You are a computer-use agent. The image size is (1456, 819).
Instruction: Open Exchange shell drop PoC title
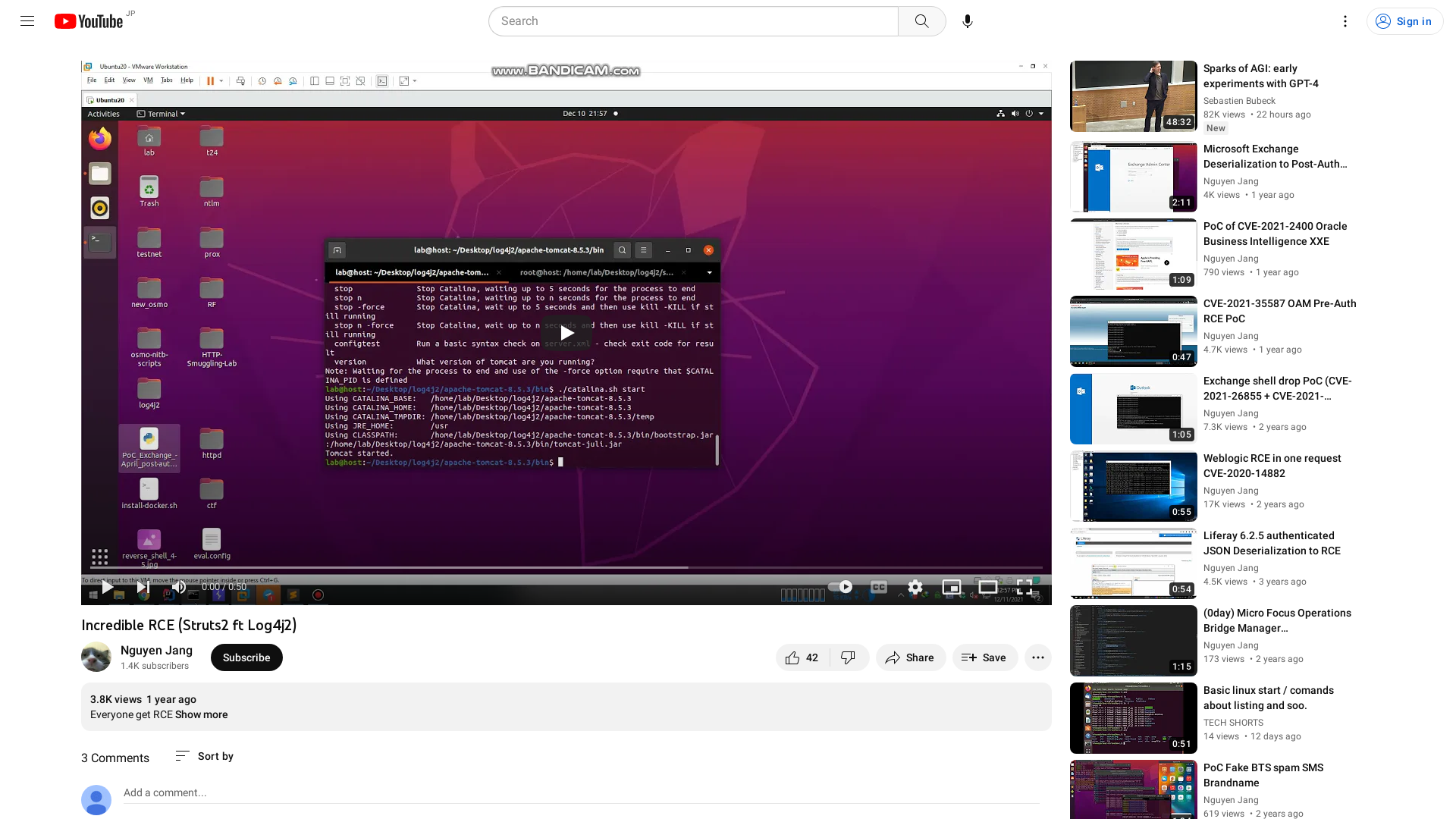tap(1277, 388)
